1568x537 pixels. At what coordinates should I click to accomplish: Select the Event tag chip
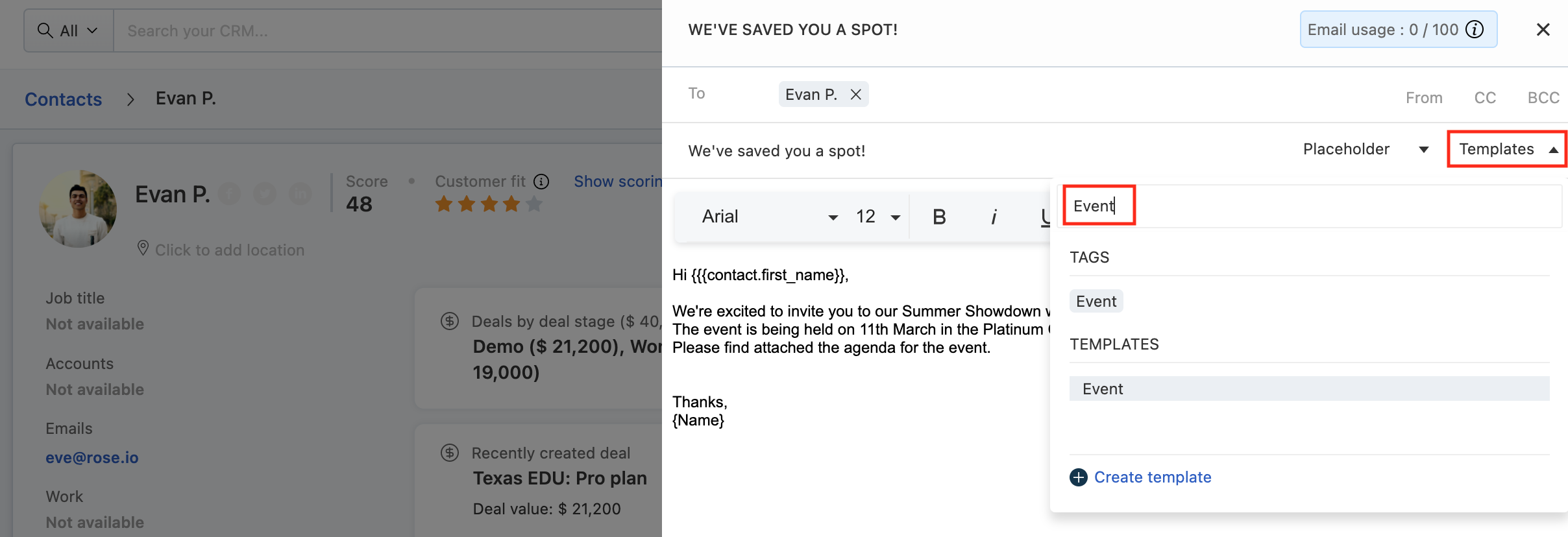click(x=1096, y=302)
